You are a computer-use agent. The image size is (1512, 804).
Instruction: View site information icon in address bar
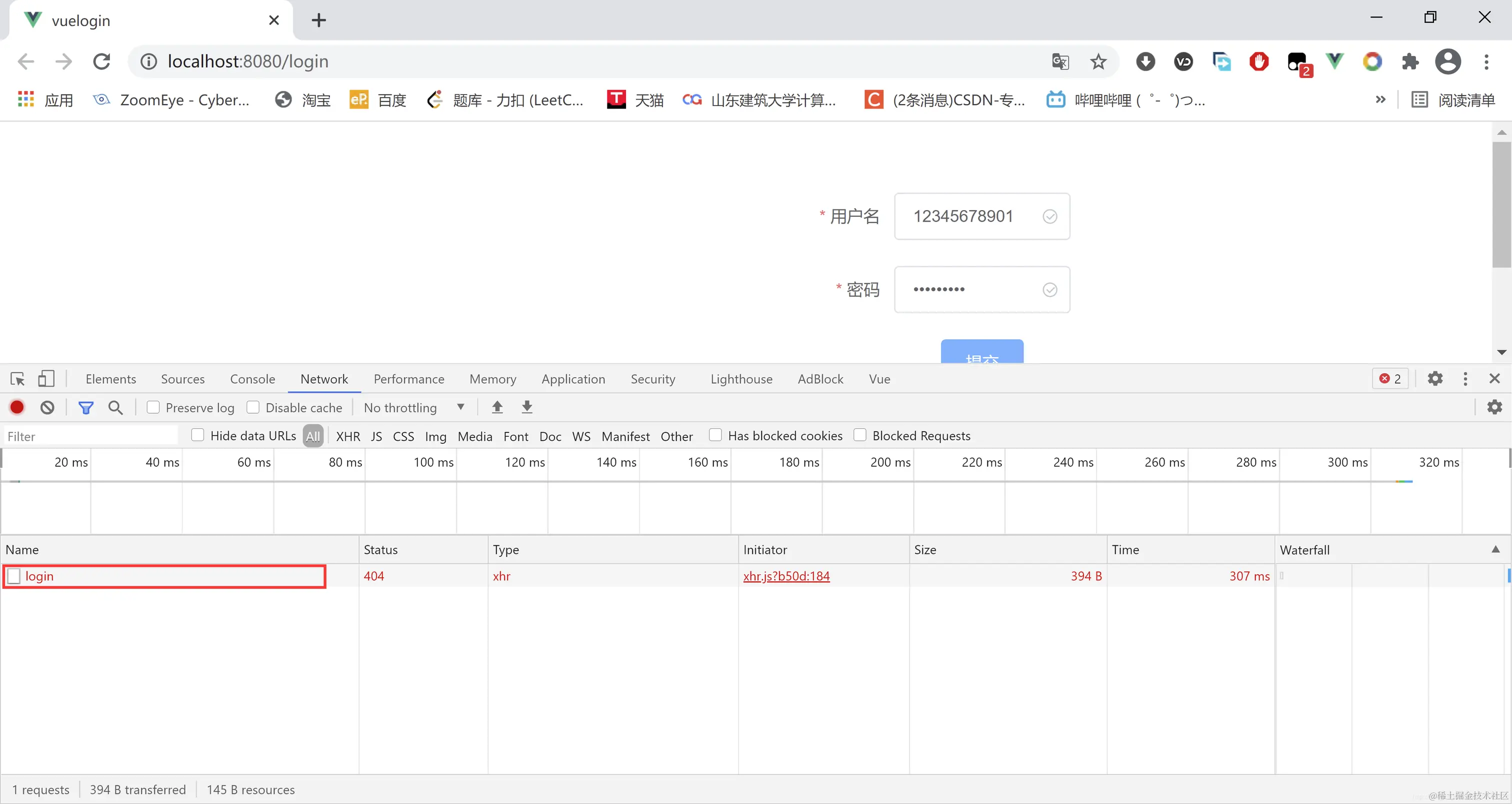(x=148, y=61)
